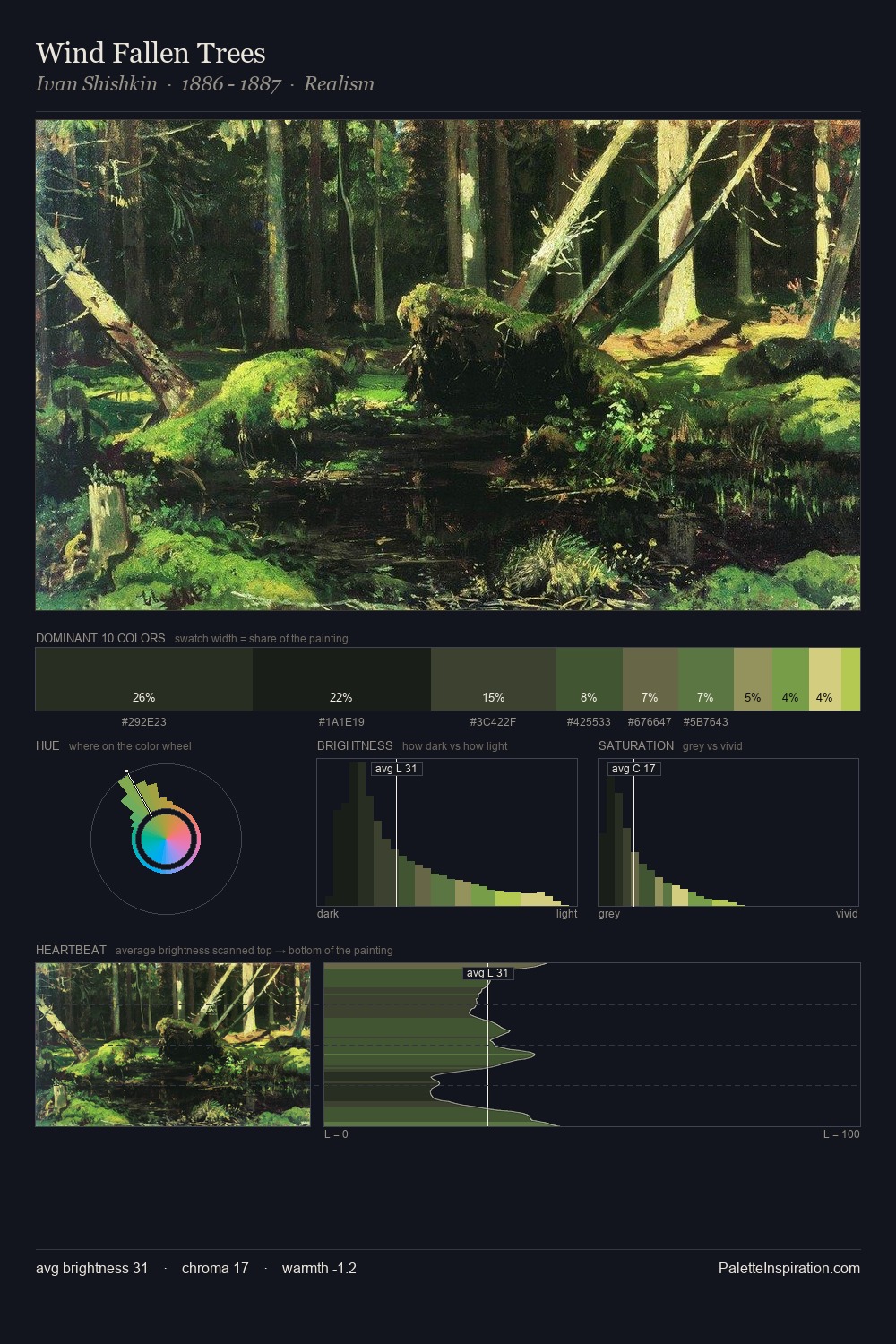Click the 5% khaki swatch

[x=753, y=679]
